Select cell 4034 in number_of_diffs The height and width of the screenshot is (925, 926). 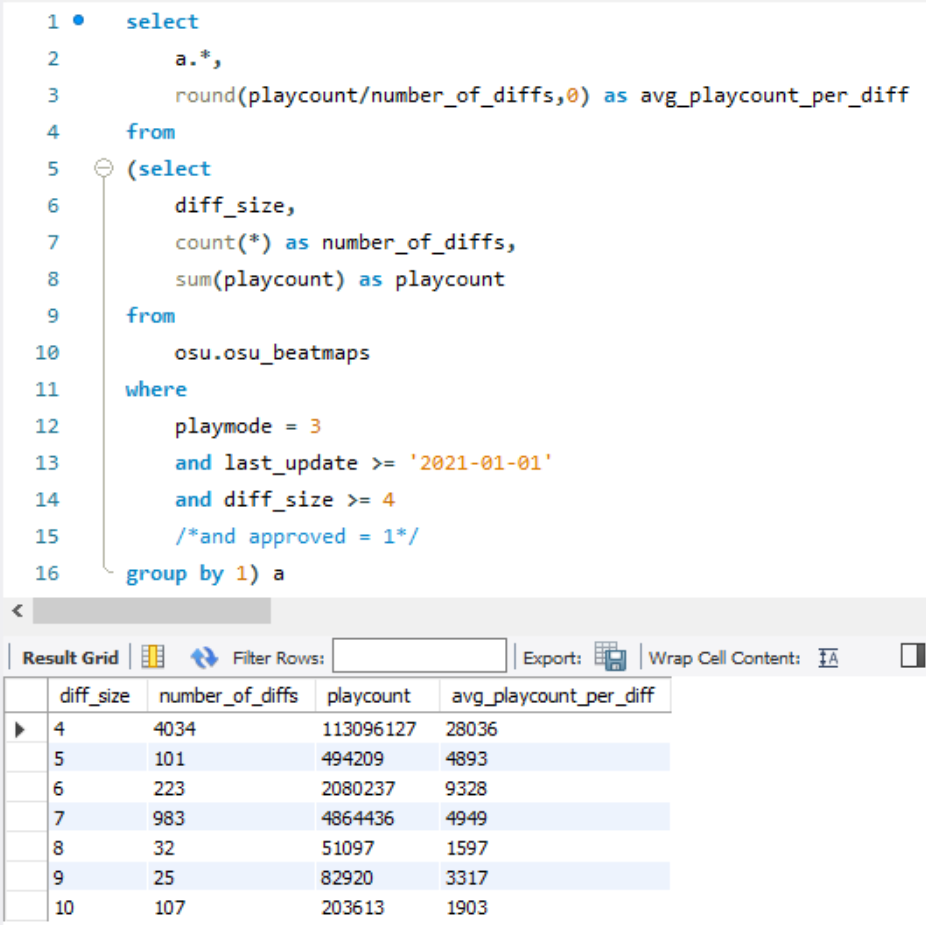coord(232,729)
